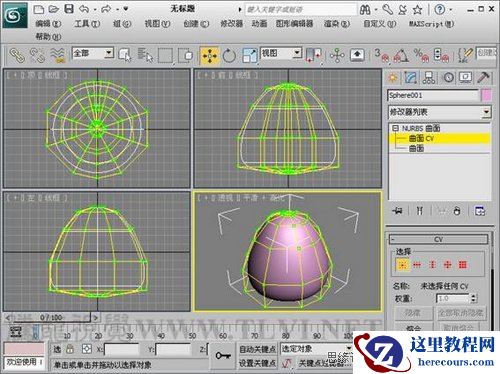
Task: Collapse the NURBS 曲面 stack tree node
Action: coord(395,128)
